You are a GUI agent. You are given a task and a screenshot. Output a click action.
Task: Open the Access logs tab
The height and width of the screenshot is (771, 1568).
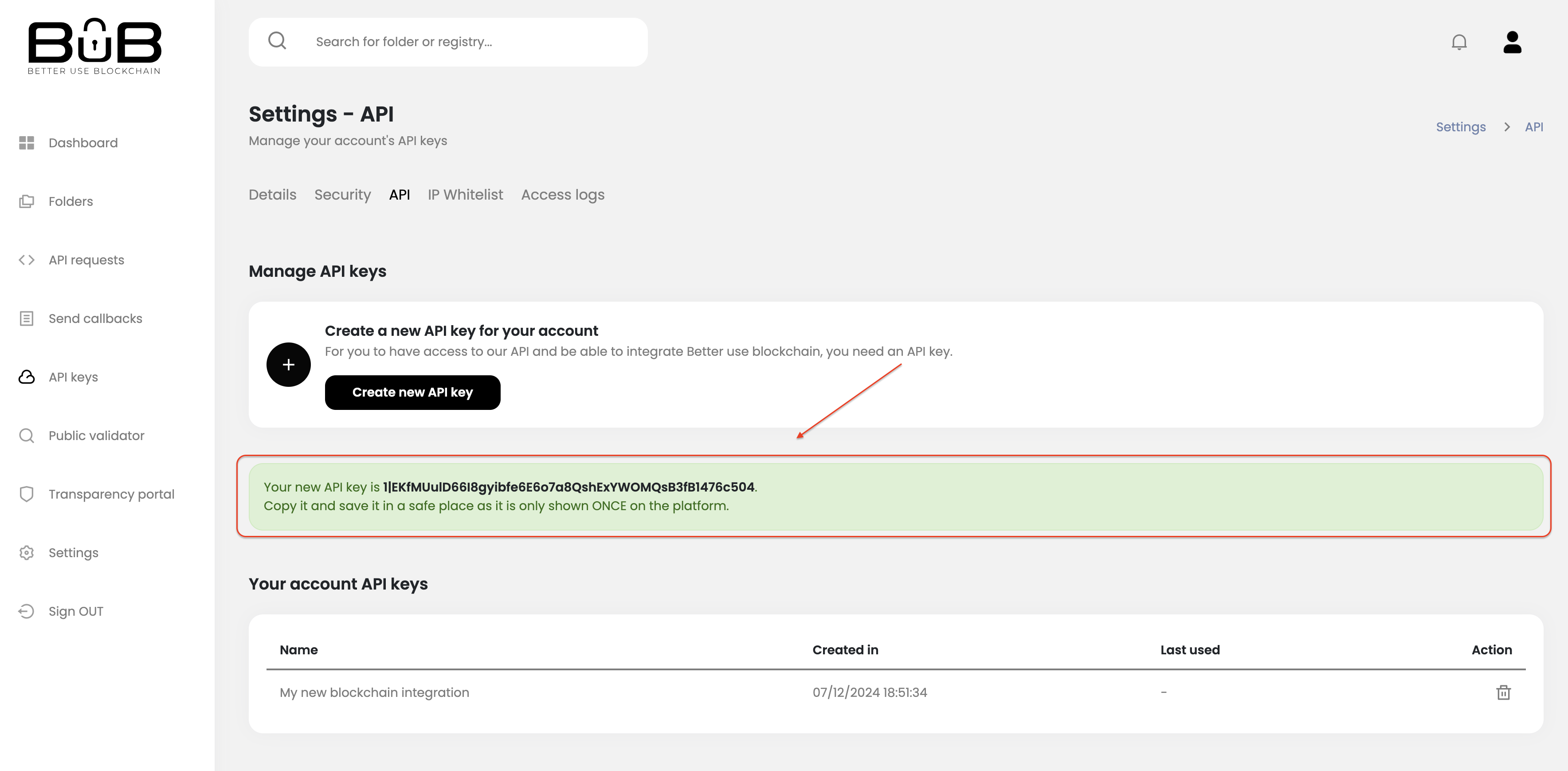(x=562, y=195)
